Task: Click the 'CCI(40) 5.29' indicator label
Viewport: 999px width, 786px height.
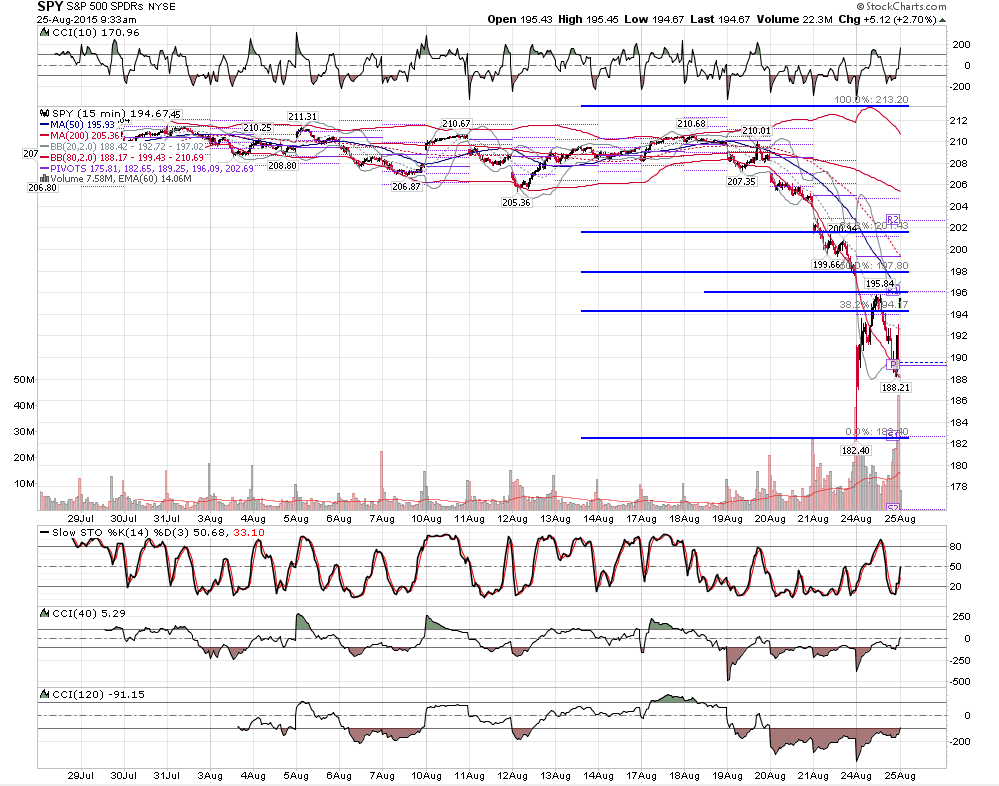Action: (x=89, y=613)
